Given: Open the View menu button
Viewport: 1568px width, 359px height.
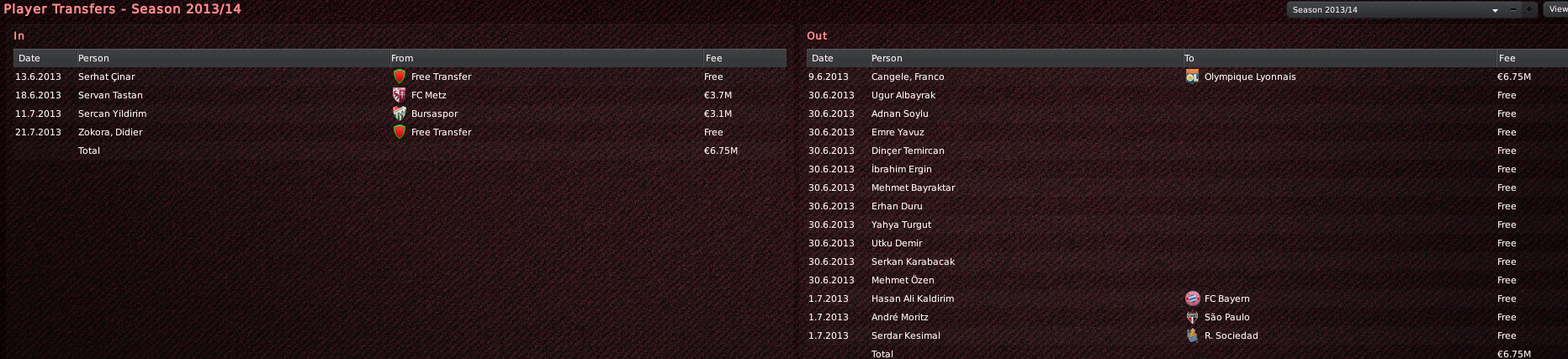Looking at the screenshot, I should coord(1556,9).
